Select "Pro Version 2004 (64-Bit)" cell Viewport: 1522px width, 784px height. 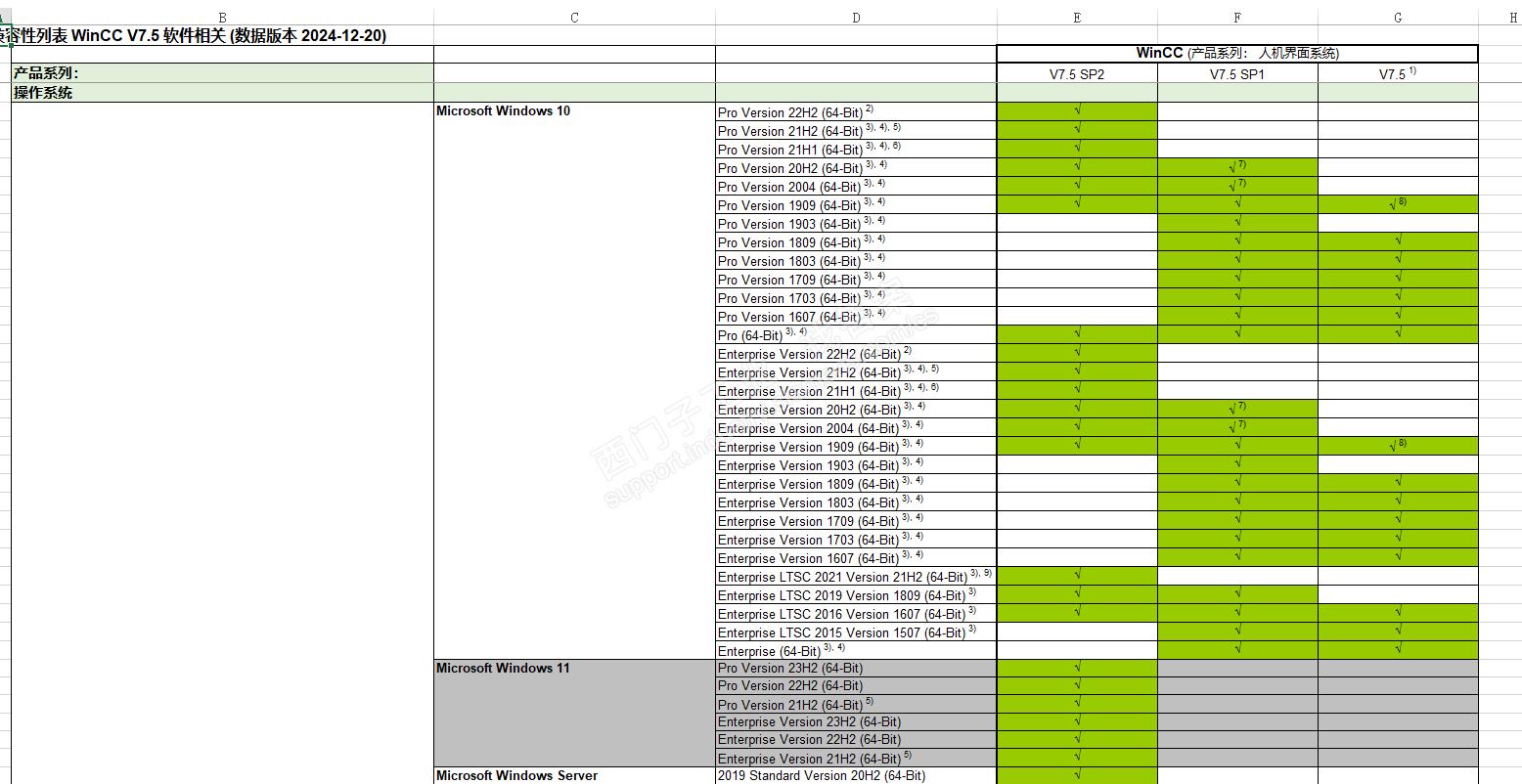(x=856, y=187)
